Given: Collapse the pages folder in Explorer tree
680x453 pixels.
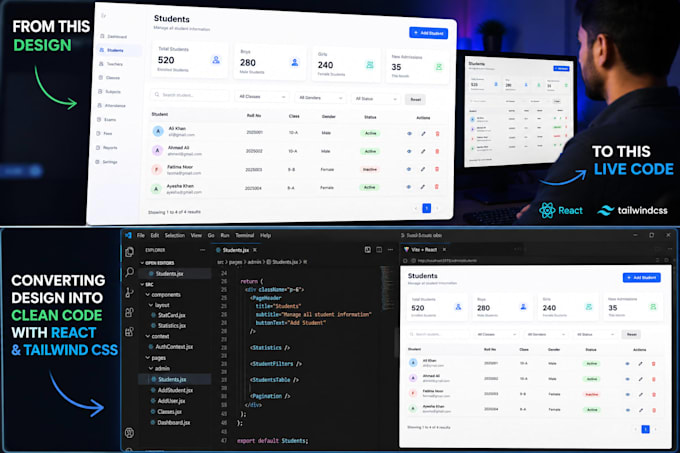Looking at the screenshot, I should click(x=156, y=358).
